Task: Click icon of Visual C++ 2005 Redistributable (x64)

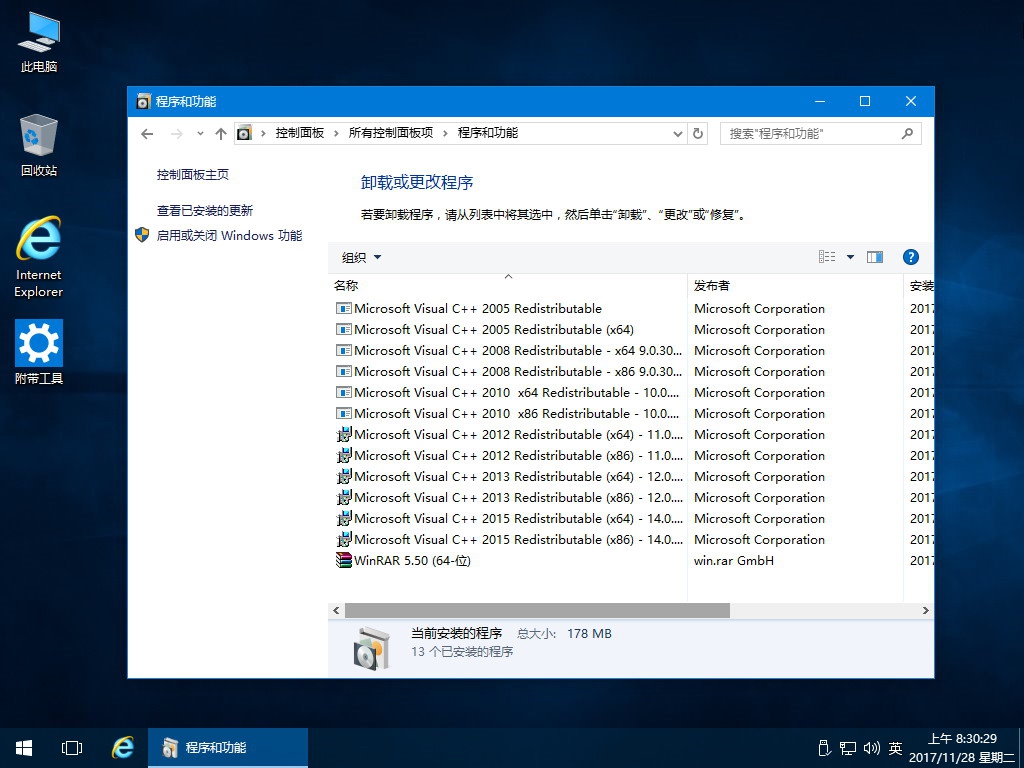Action: [344, 330]
